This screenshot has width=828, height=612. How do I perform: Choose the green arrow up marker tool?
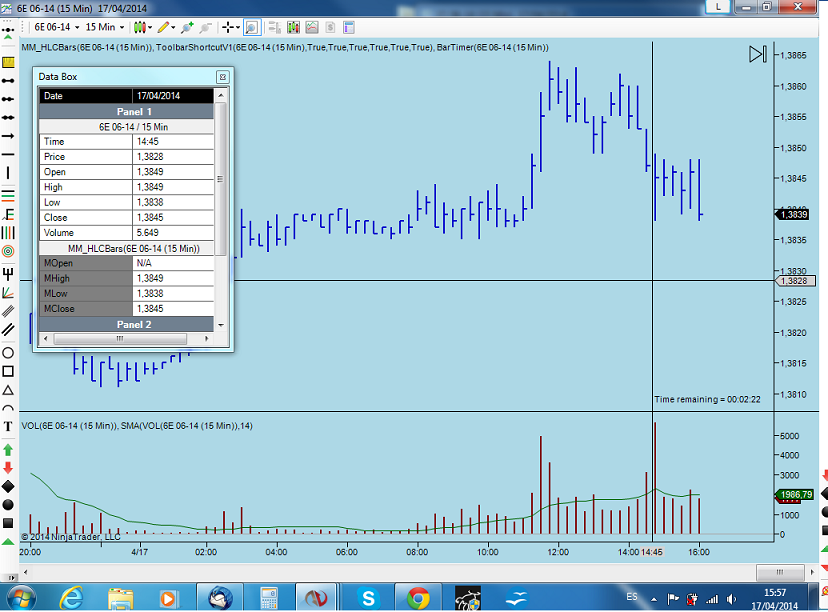[8, 450]
